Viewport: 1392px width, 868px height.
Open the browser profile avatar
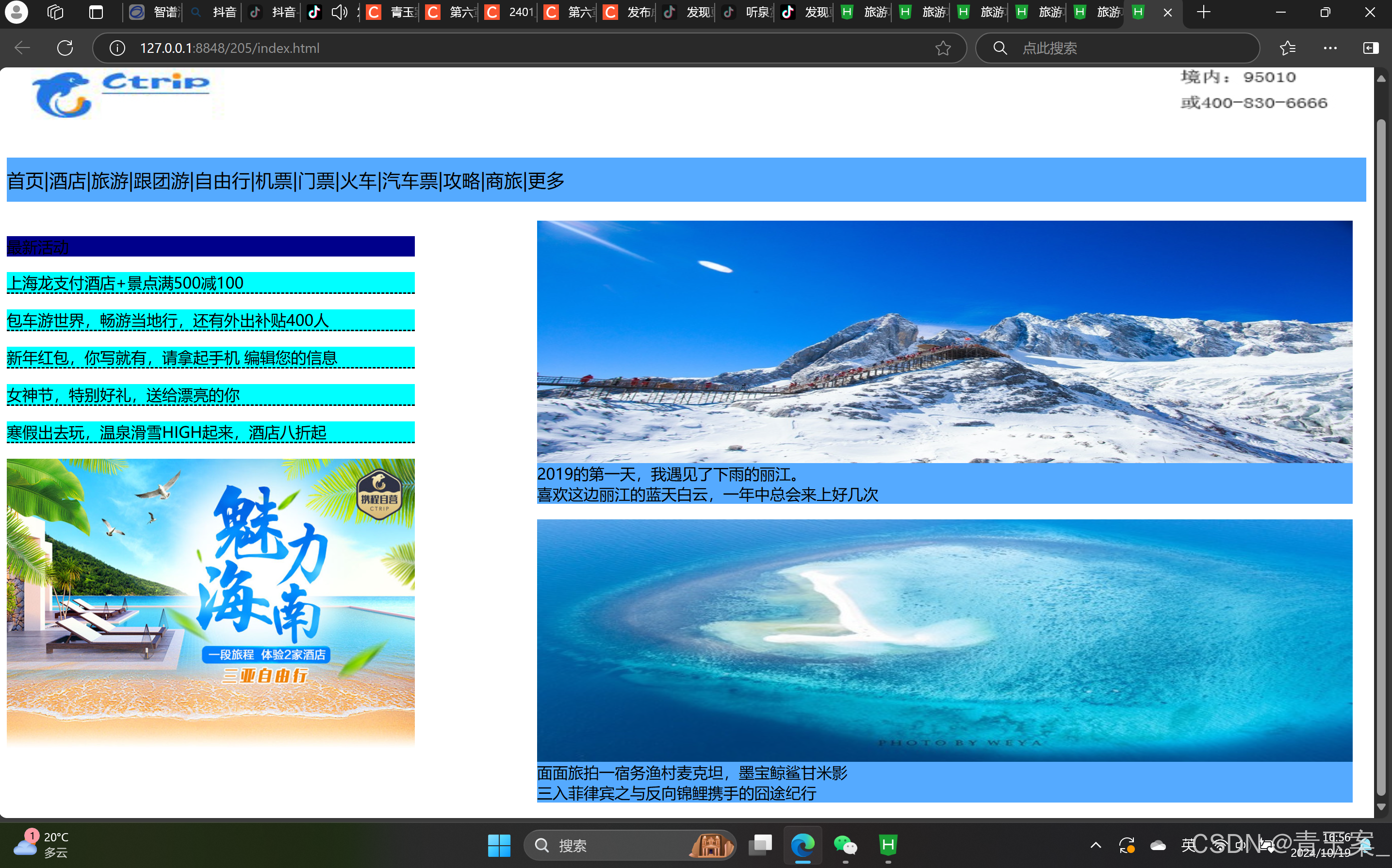pos(16,12)
